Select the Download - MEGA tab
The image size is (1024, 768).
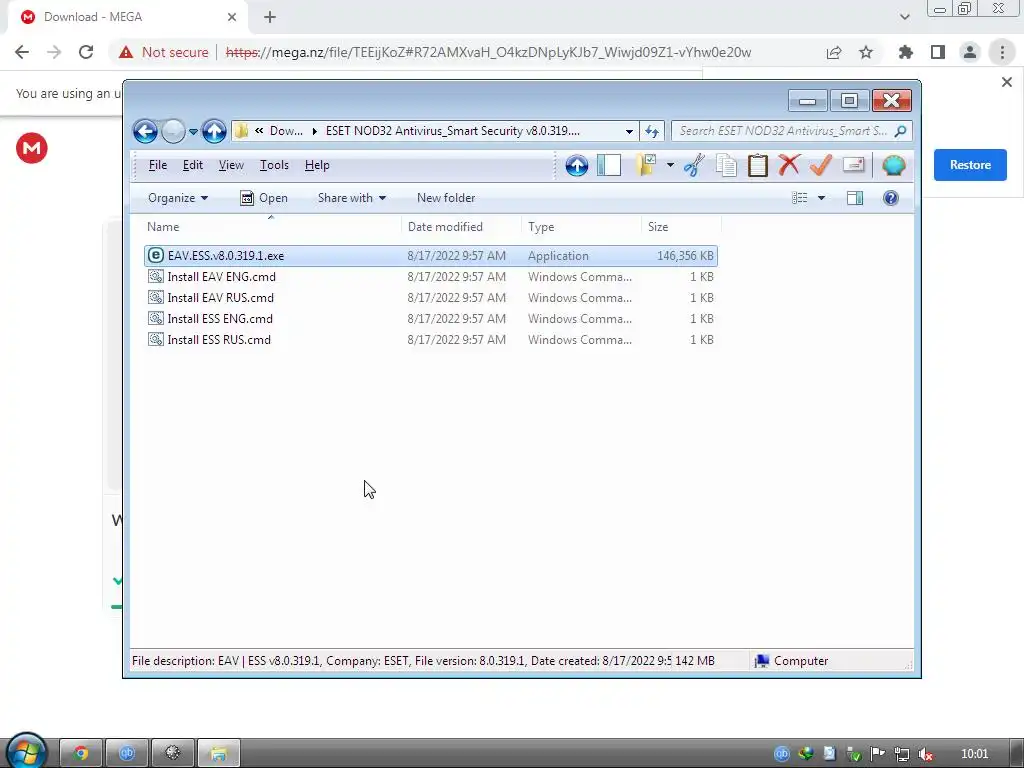point(128,18)
